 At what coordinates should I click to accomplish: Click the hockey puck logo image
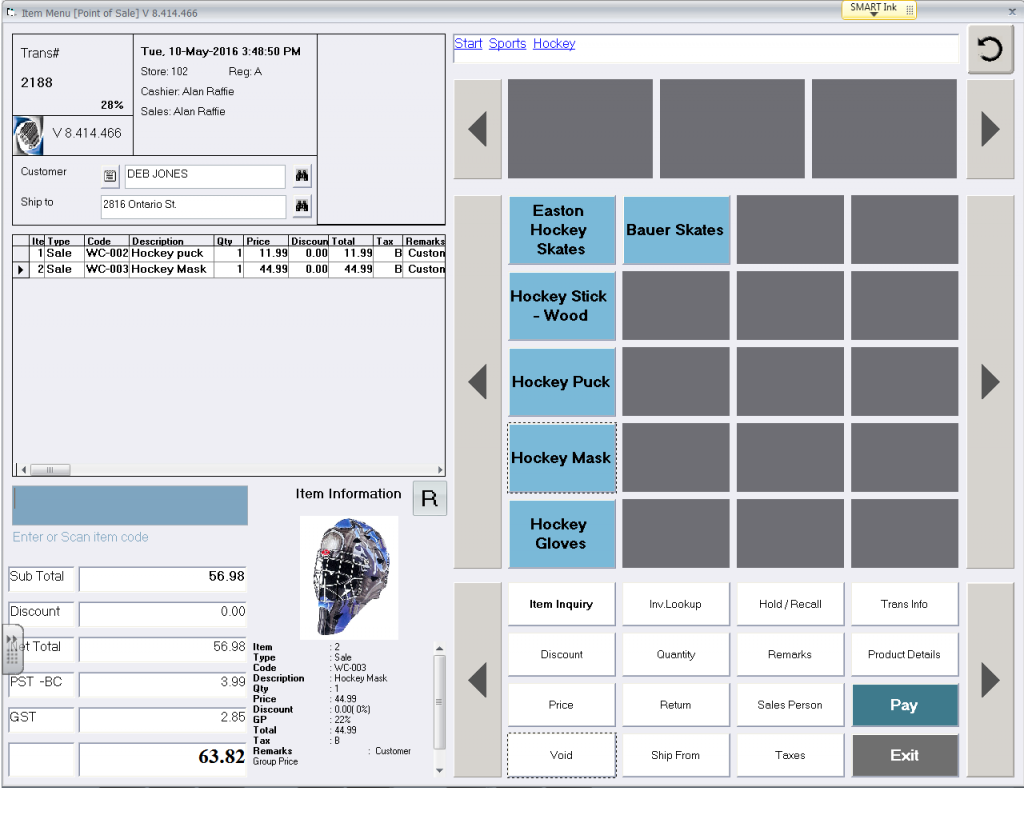(28, 135)
